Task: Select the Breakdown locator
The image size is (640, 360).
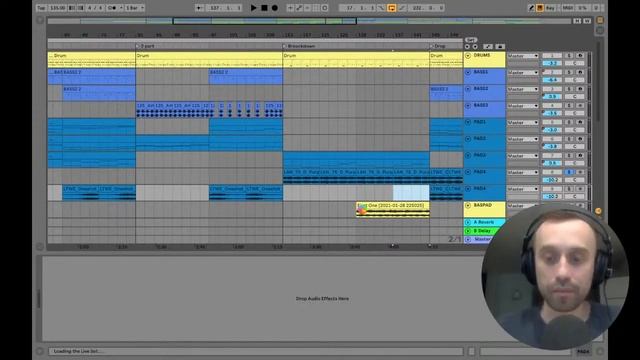Action: [301, 46]
